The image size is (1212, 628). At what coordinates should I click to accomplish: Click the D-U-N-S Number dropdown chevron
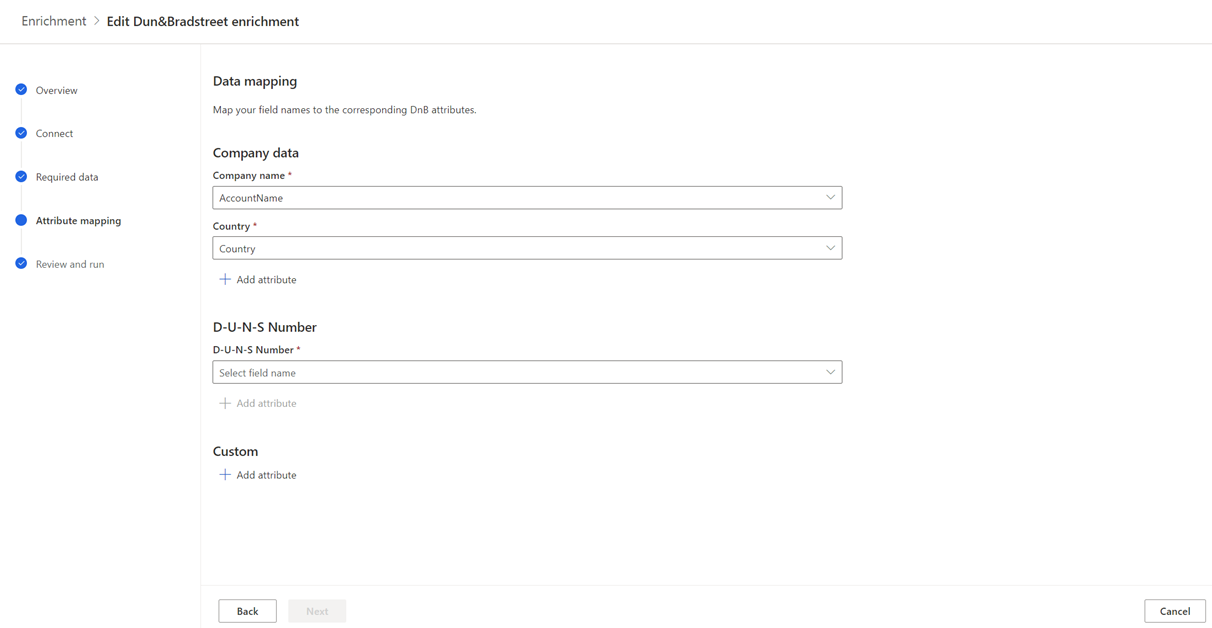pyautogui.click(x=830, y=372)
